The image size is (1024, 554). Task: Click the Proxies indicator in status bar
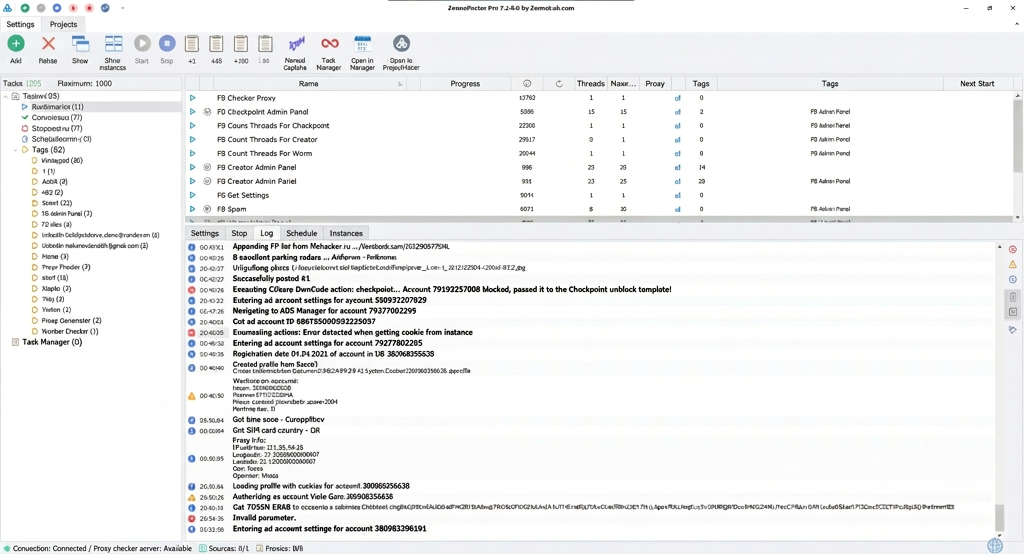coord(279,549)
